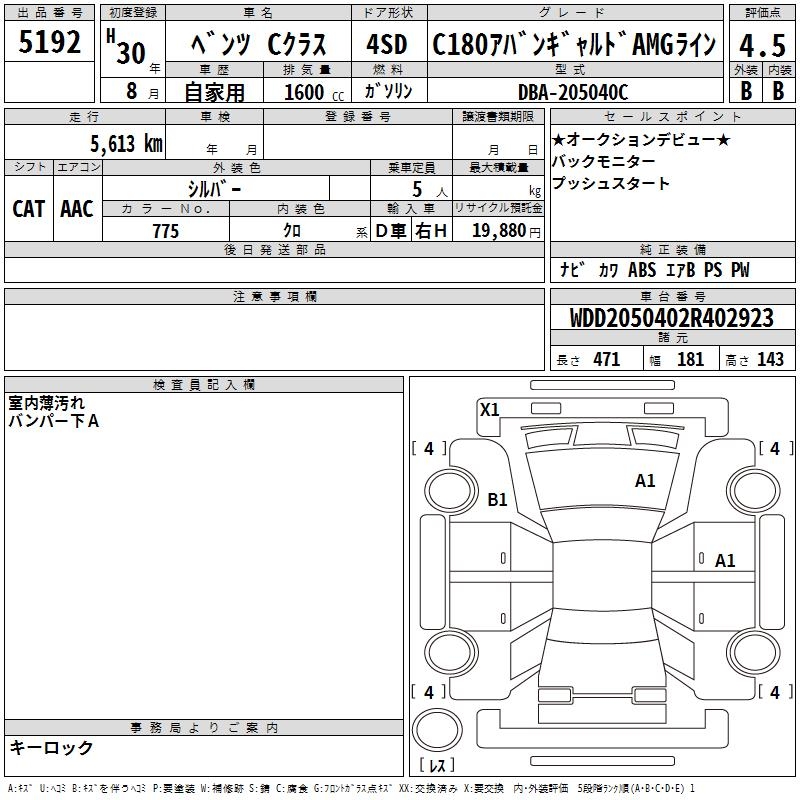Click the 後日発送部品 section header
The height and width of the screenshot is (800, 800).
[x=275, y=249]
